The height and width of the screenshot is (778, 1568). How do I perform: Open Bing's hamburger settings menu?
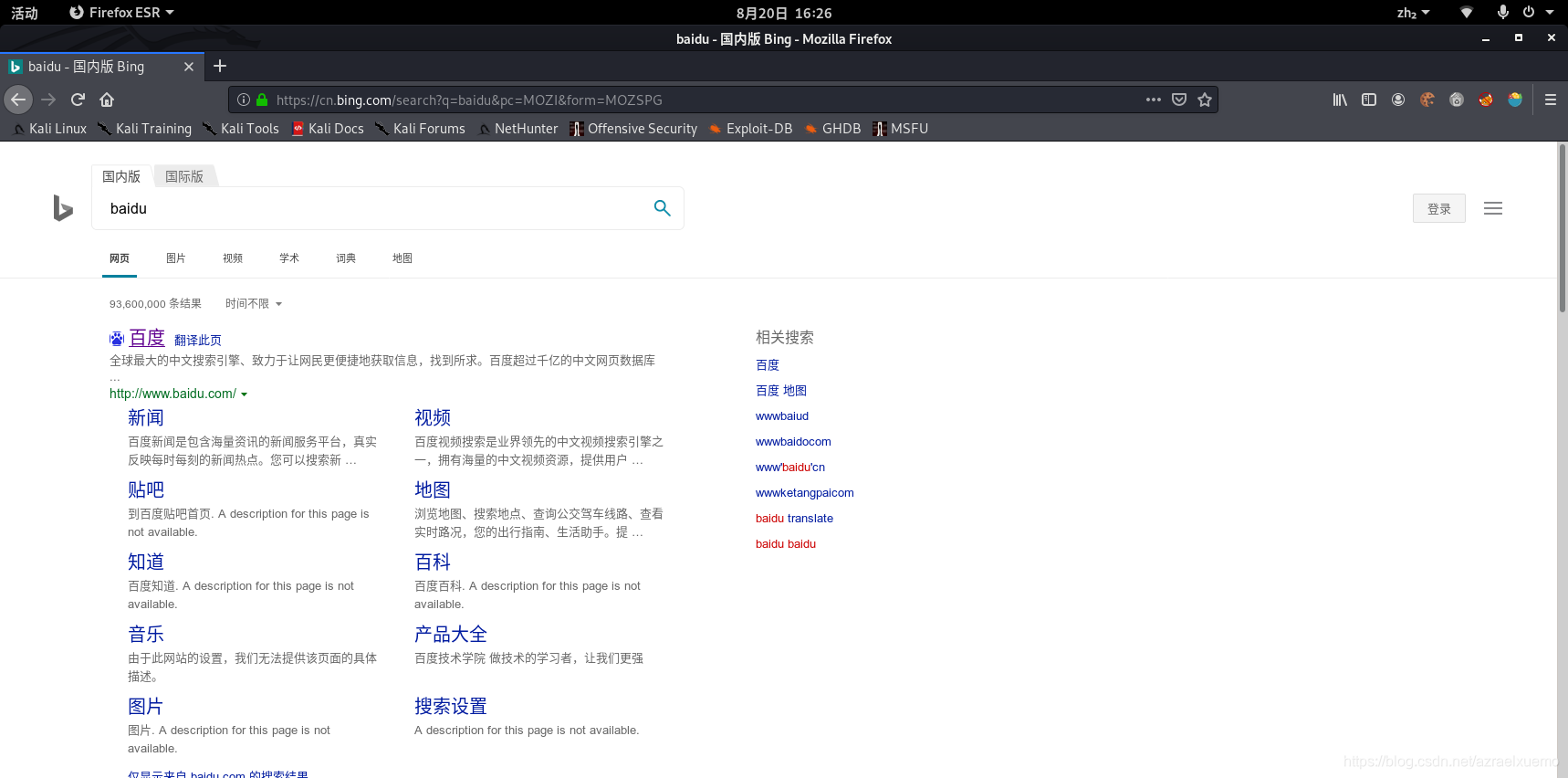1493,208
